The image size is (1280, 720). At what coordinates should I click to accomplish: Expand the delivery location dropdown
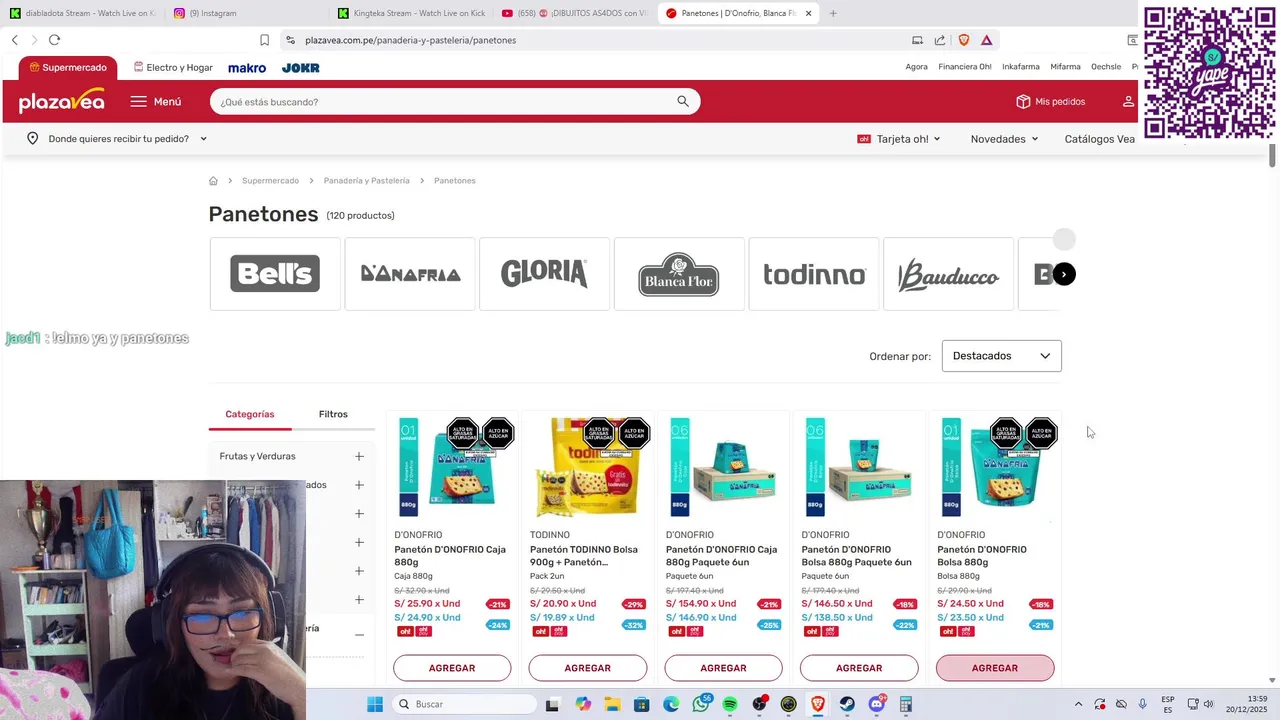[203, 139]
